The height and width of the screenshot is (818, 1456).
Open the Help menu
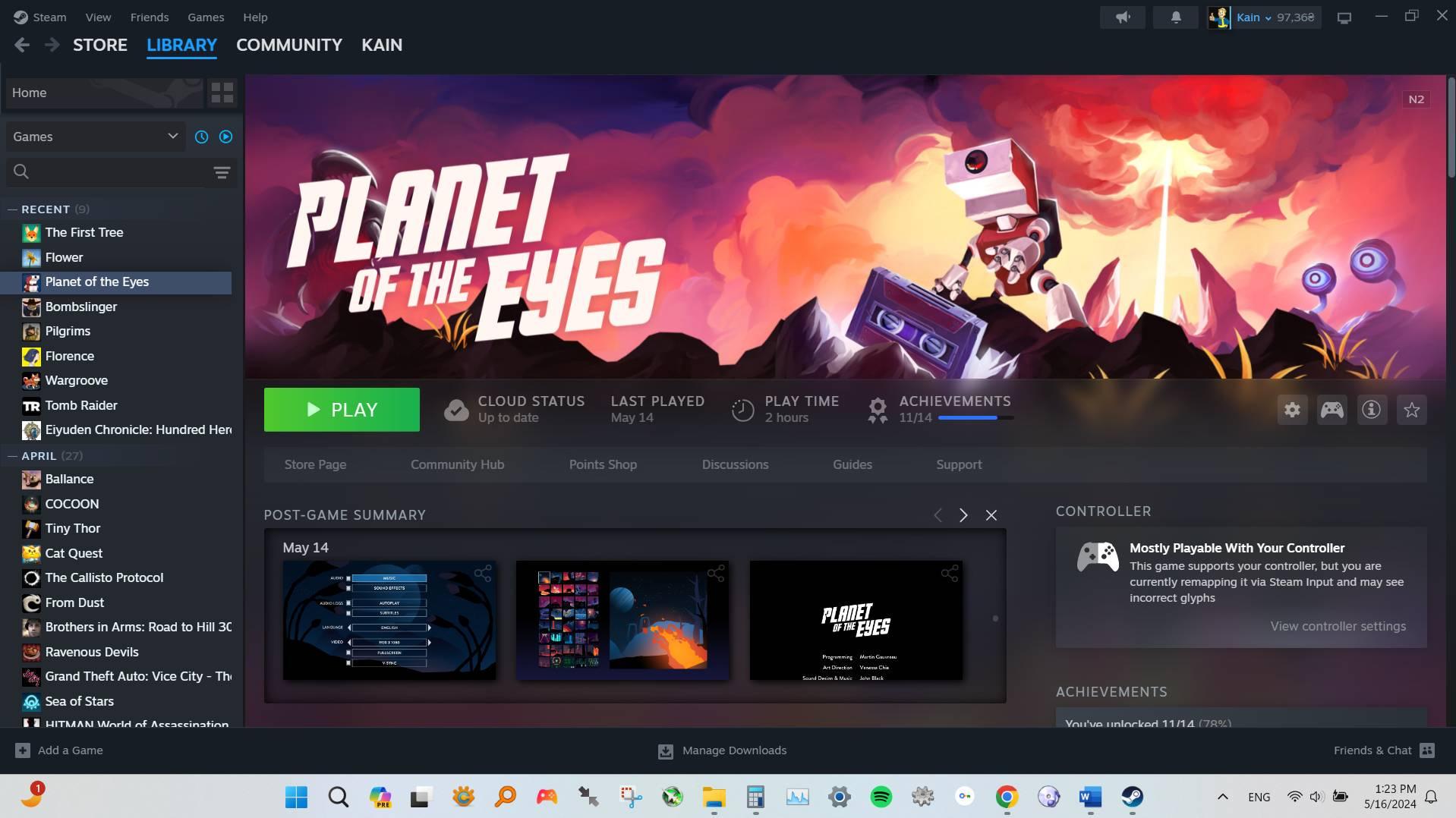pos(255,17)
